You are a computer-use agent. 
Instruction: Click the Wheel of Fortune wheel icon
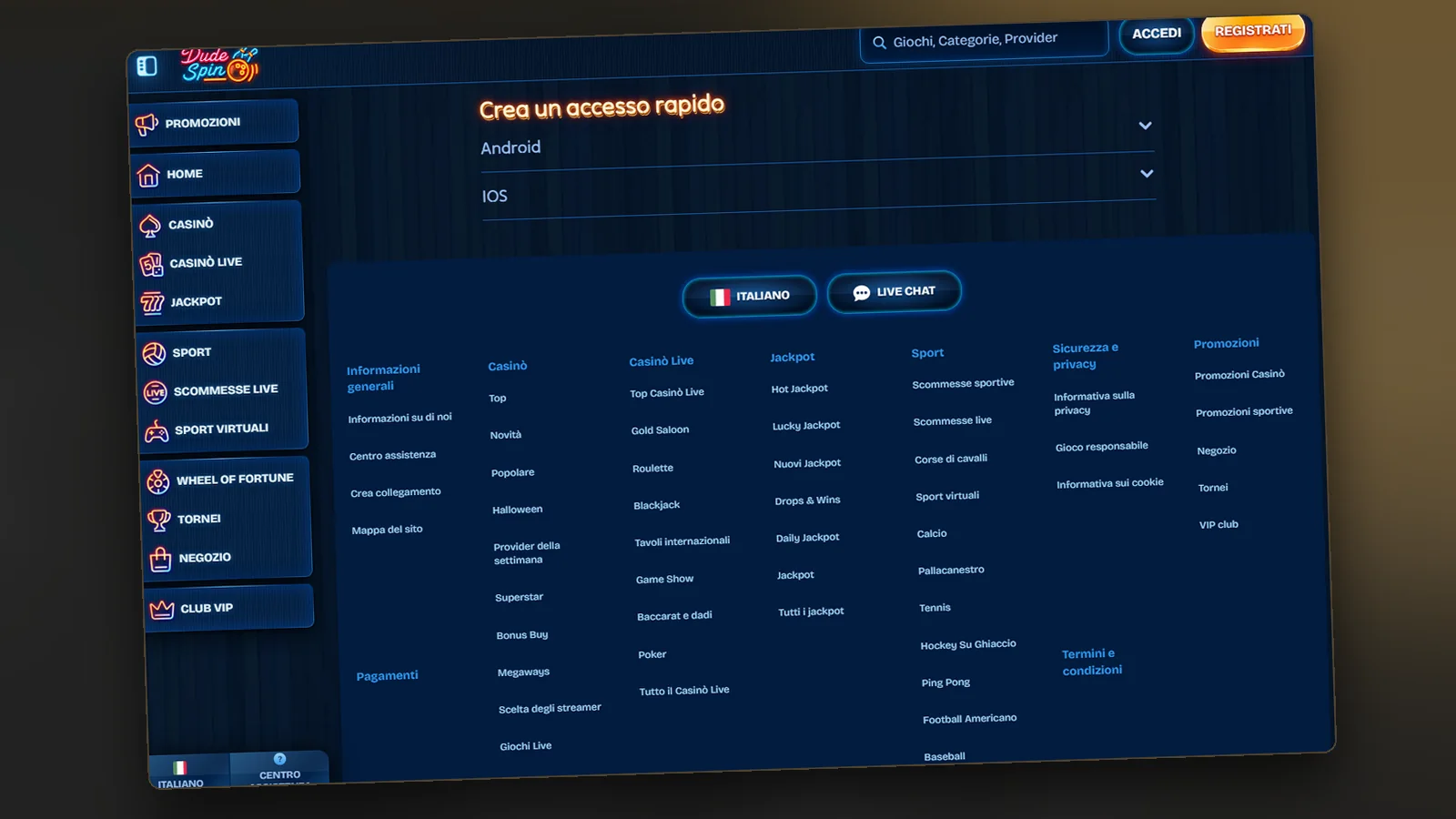coord(158,481)
